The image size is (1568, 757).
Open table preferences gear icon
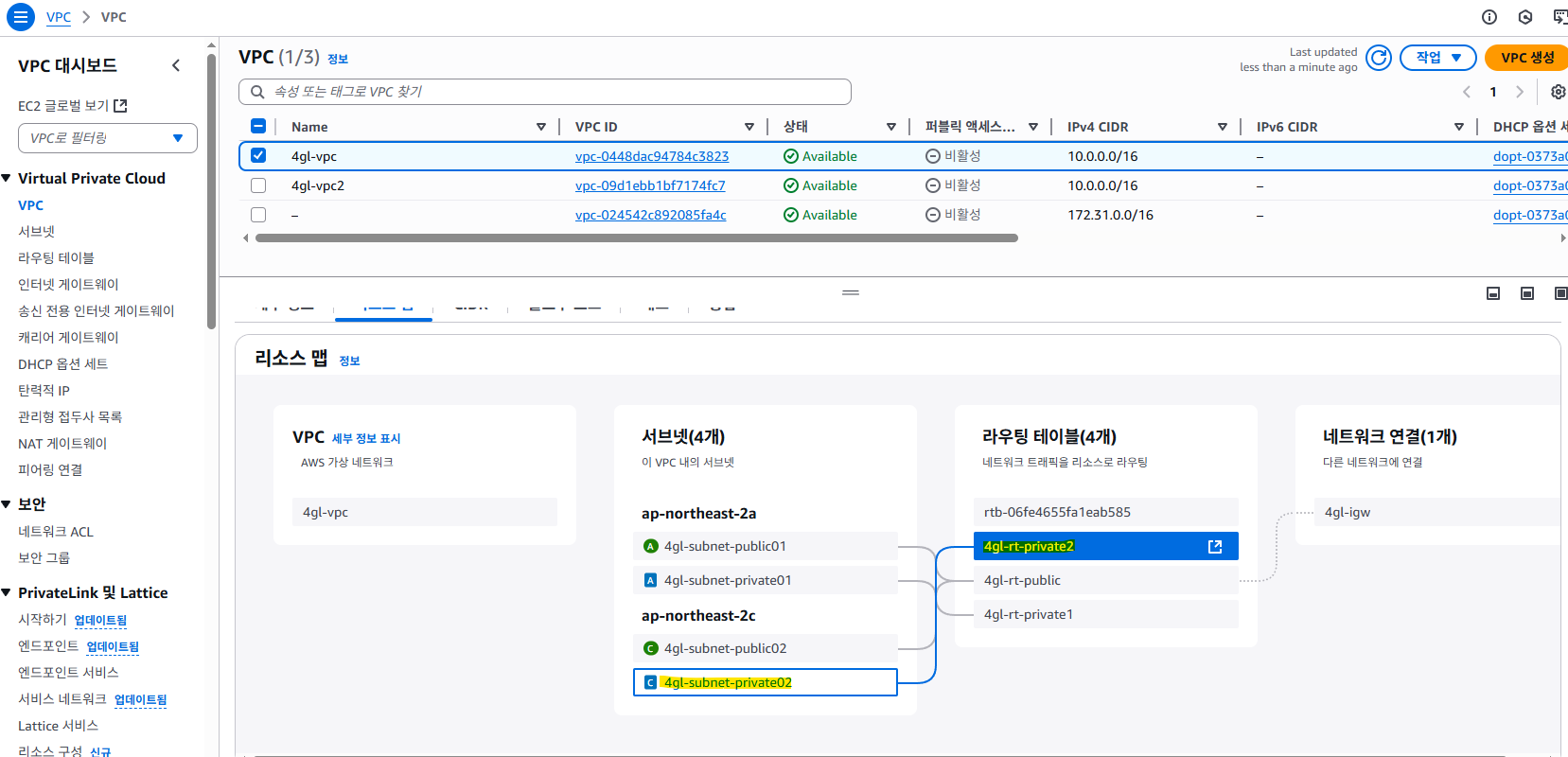(1558, 92)
